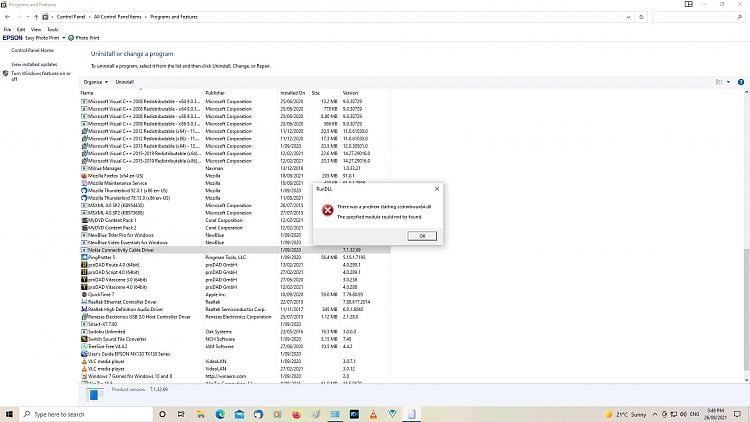This screenshot has width=750, height=422.
Task: Select Realtek High Definition Audio Driver icon
Action: (x=84, y=309)
